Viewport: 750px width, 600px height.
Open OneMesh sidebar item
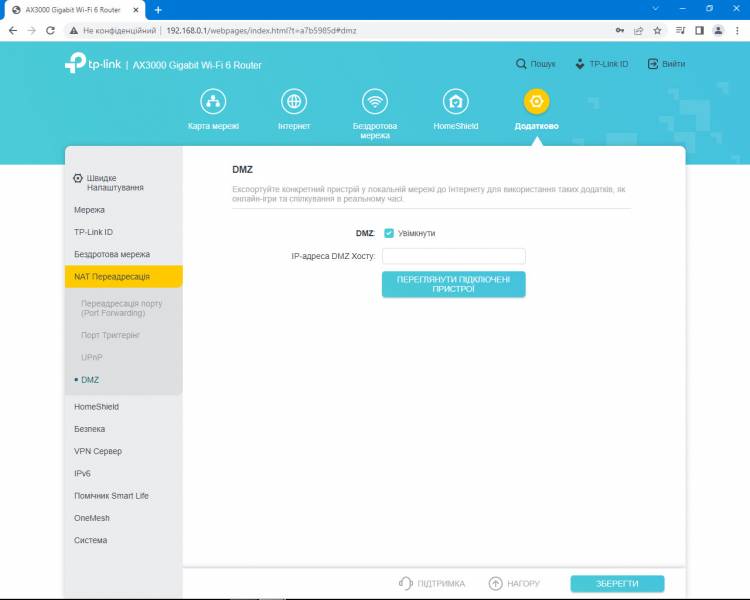(x=92, y=518)
